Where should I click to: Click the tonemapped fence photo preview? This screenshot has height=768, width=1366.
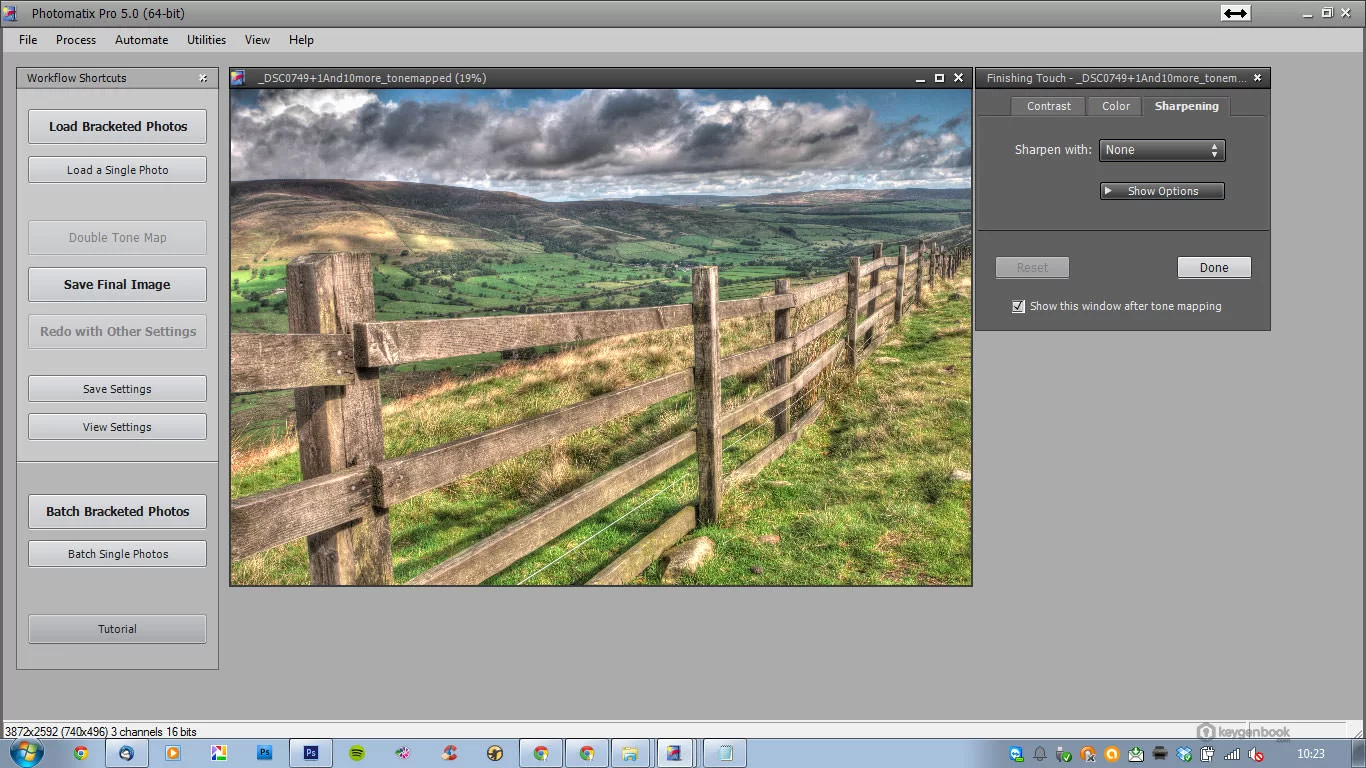(600, 337)
